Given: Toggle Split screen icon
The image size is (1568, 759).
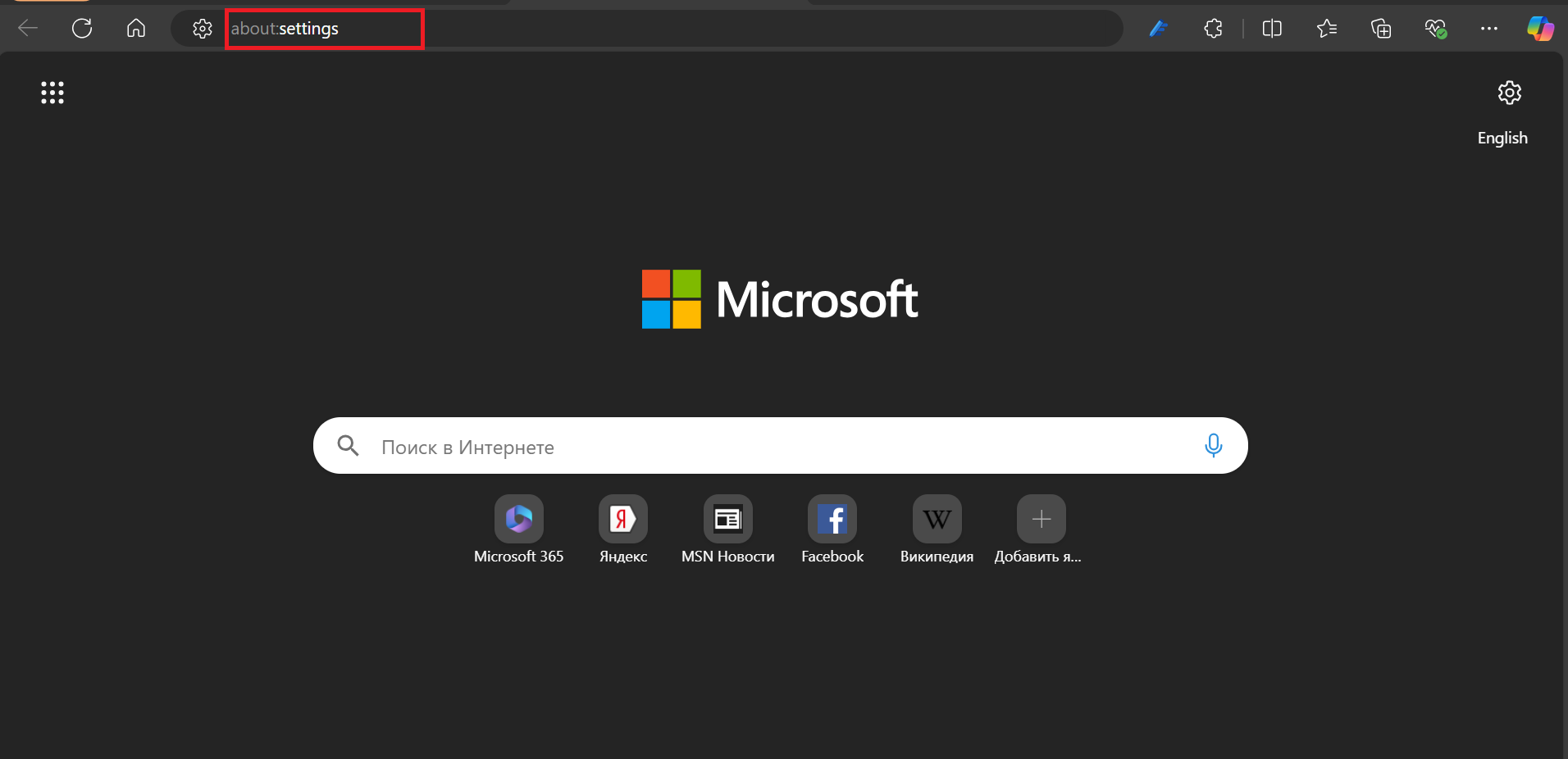Looking at the screenshot, I should [1272, 29].
